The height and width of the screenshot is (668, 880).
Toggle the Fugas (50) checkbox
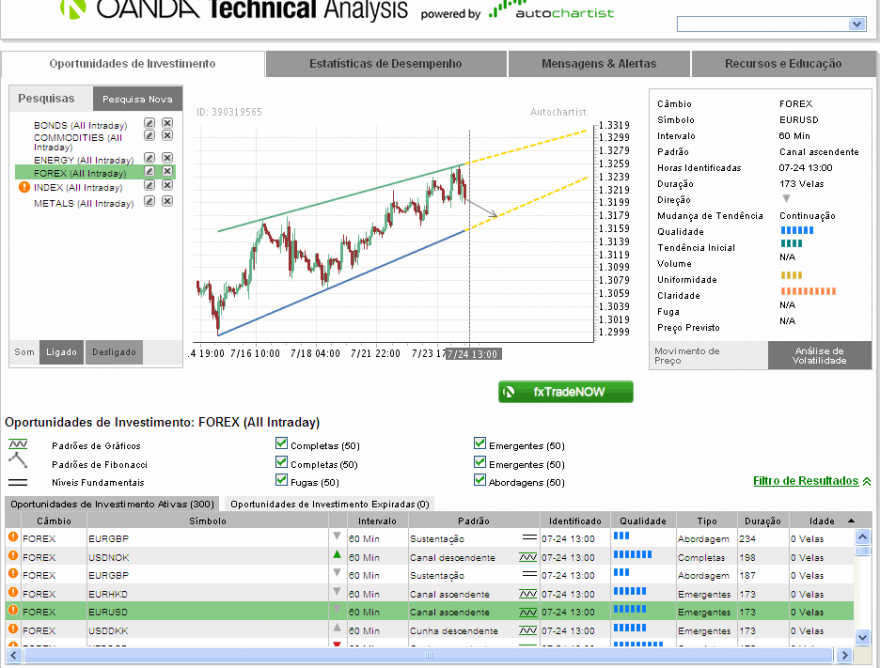282,480
